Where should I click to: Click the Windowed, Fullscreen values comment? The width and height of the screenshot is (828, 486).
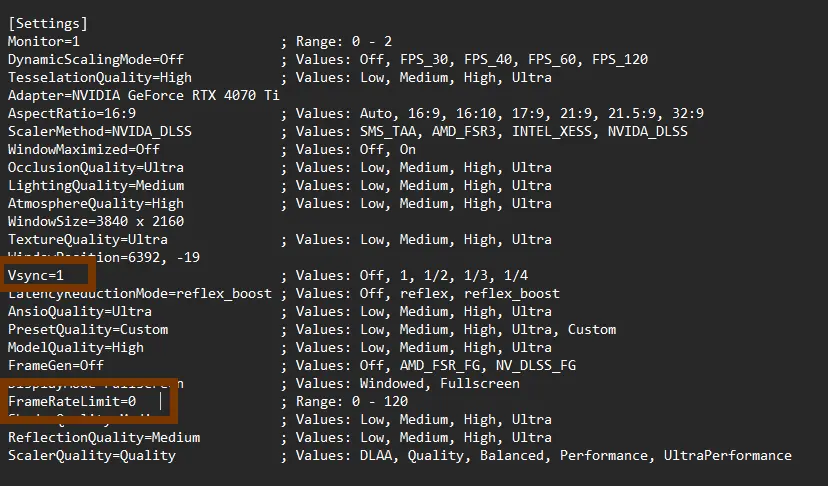click(400, 384)
